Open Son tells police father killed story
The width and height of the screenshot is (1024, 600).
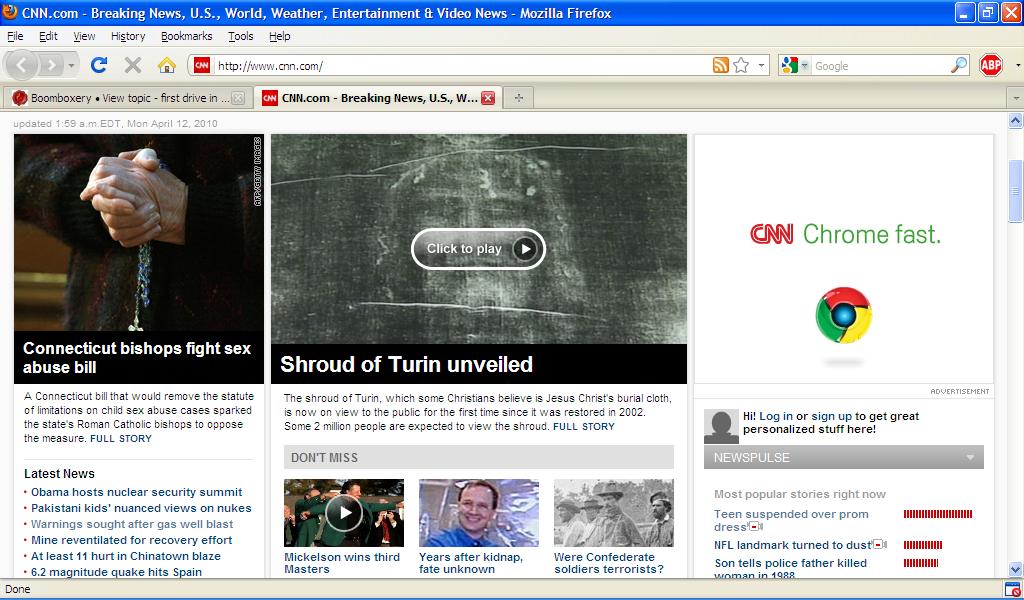790,569
